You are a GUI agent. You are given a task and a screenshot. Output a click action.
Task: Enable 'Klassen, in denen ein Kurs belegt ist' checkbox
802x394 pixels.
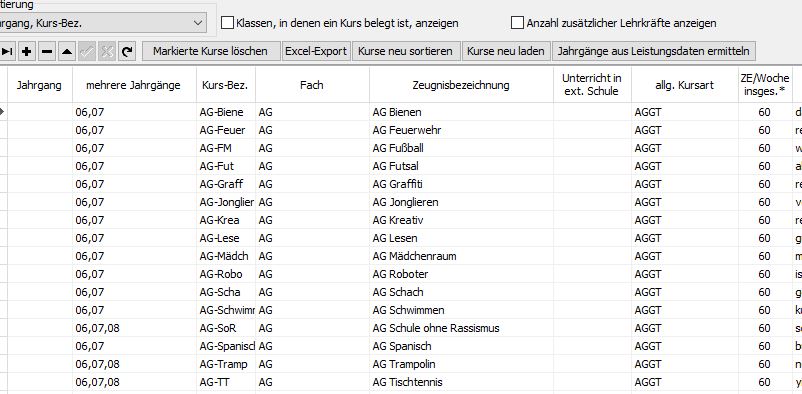(x=227, y=23)
